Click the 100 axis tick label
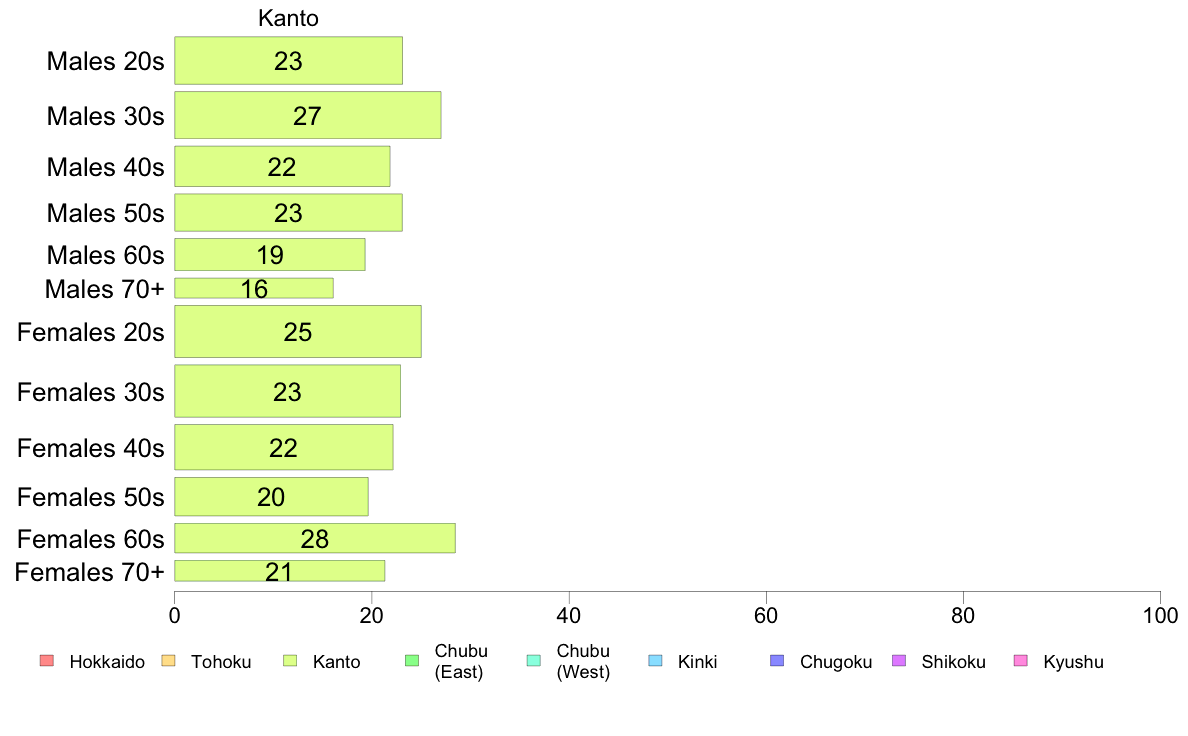This screenshot has width=1188, height=736. [x=1160, y=615]
